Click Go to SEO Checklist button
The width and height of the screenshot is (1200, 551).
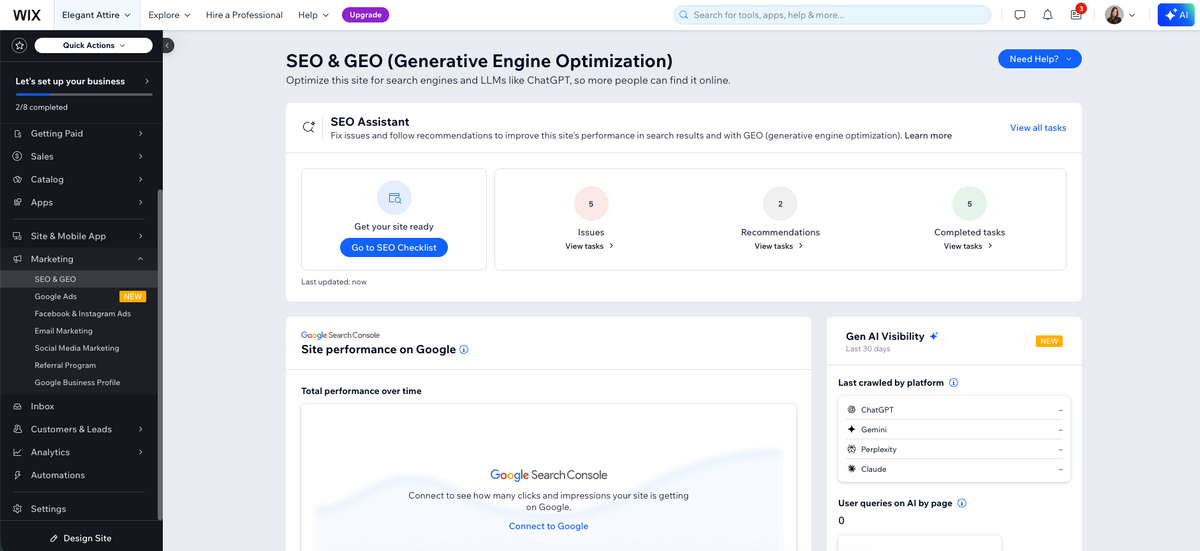pyautogui.click(x=394, y=247)
